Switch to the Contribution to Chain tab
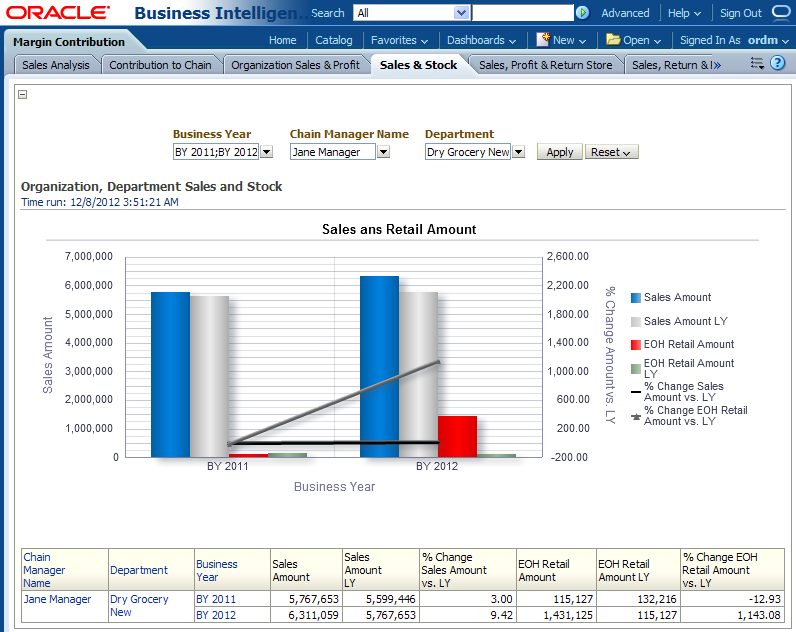Viewport: 796px width, 632px height. point(160,65)
